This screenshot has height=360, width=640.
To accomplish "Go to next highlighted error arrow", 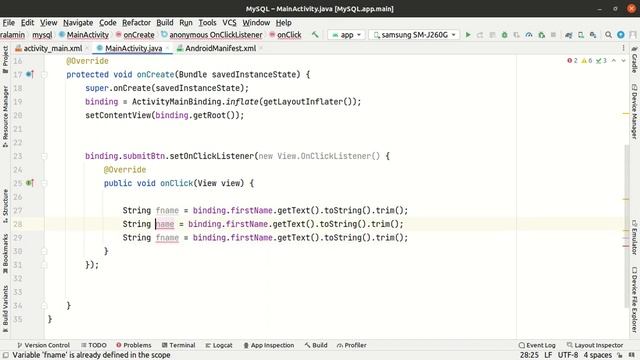I will coord(623,60).
